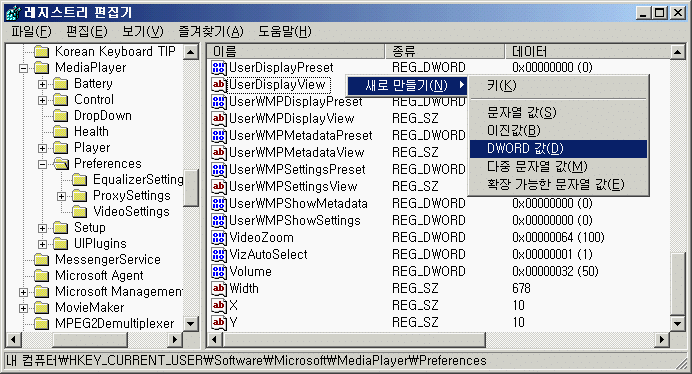This screenshot has height=374, width=692.
Task: Select the MPEG2Demultiplexer tree item
Action: click(114, 324)
